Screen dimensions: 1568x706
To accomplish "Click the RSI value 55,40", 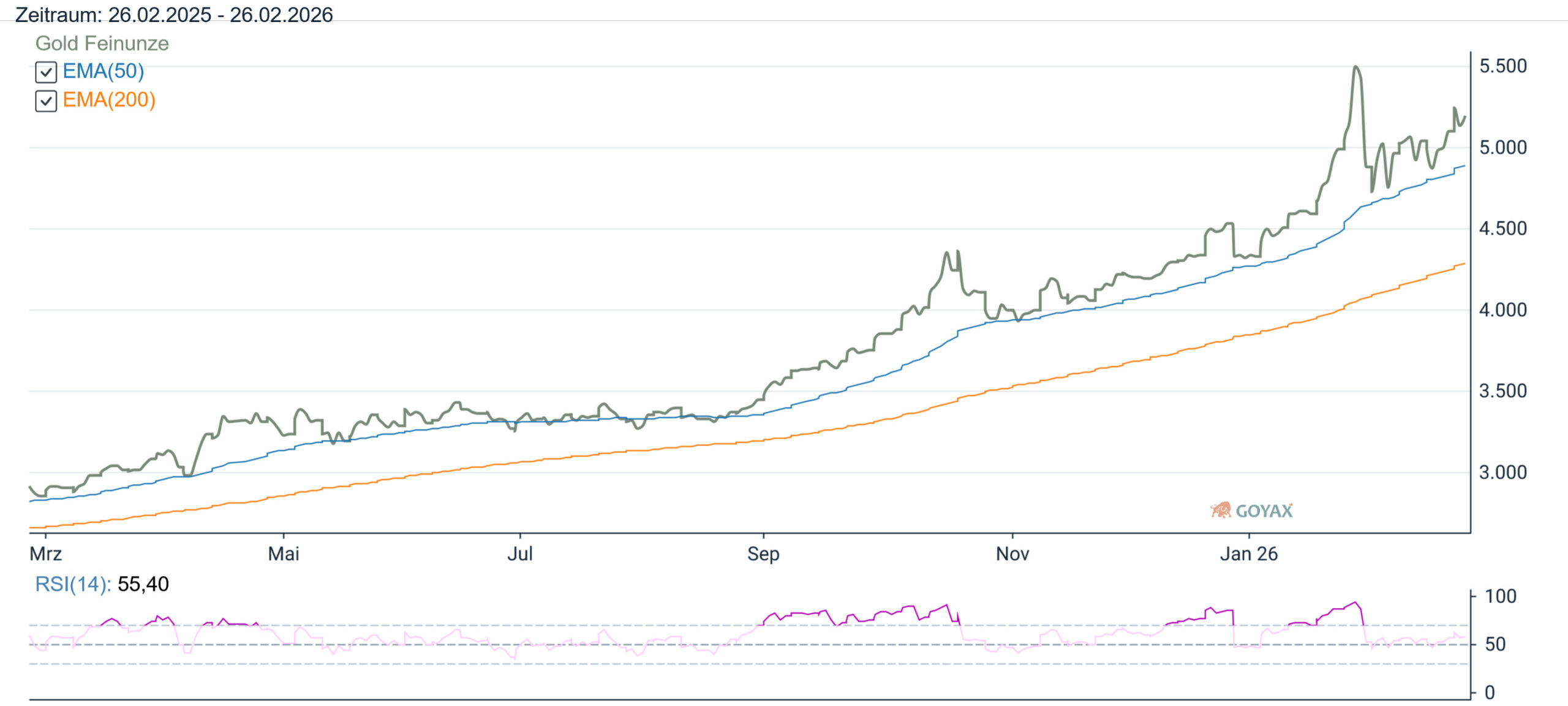I will (x=143, y=584).
